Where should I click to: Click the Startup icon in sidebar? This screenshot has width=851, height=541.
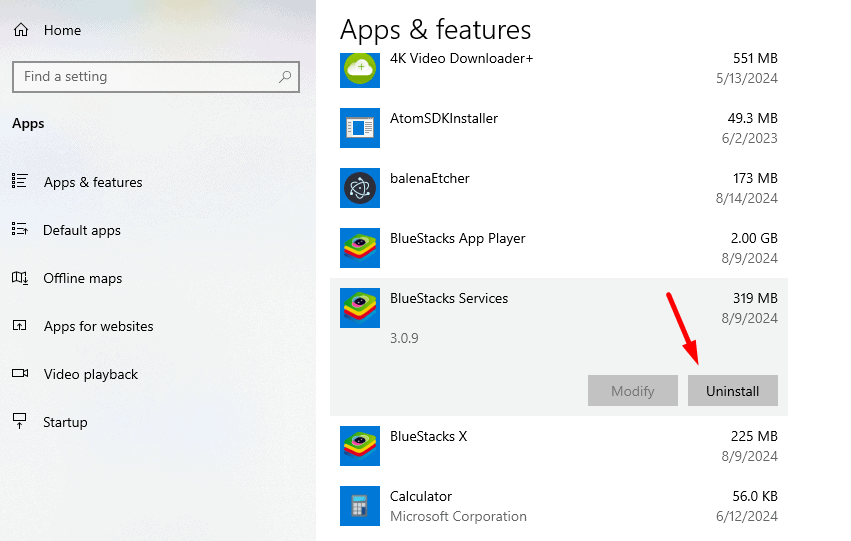[20, 421]
